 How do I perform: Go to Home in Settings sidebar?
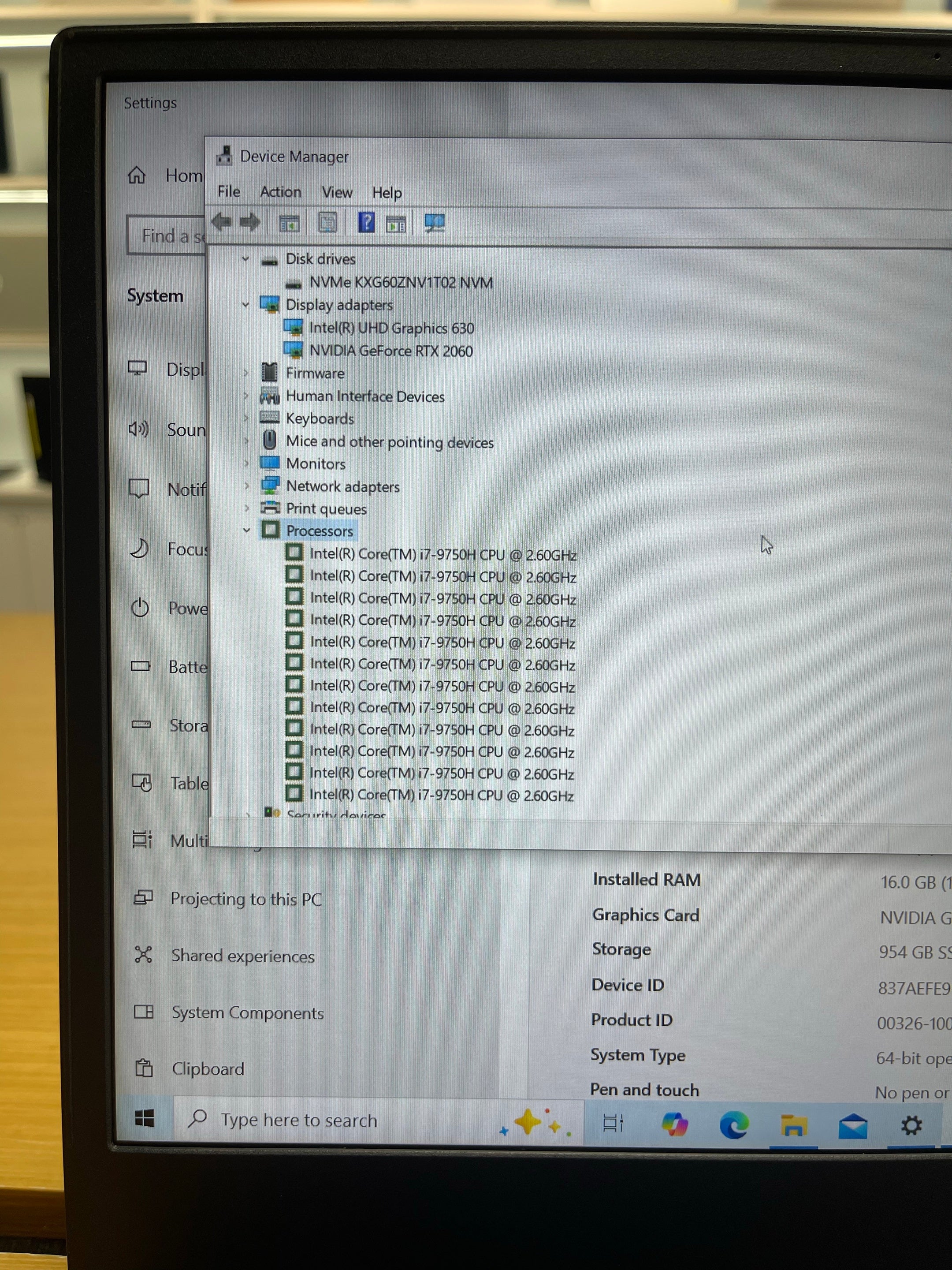pyautogui.click(x=165, y=175)
